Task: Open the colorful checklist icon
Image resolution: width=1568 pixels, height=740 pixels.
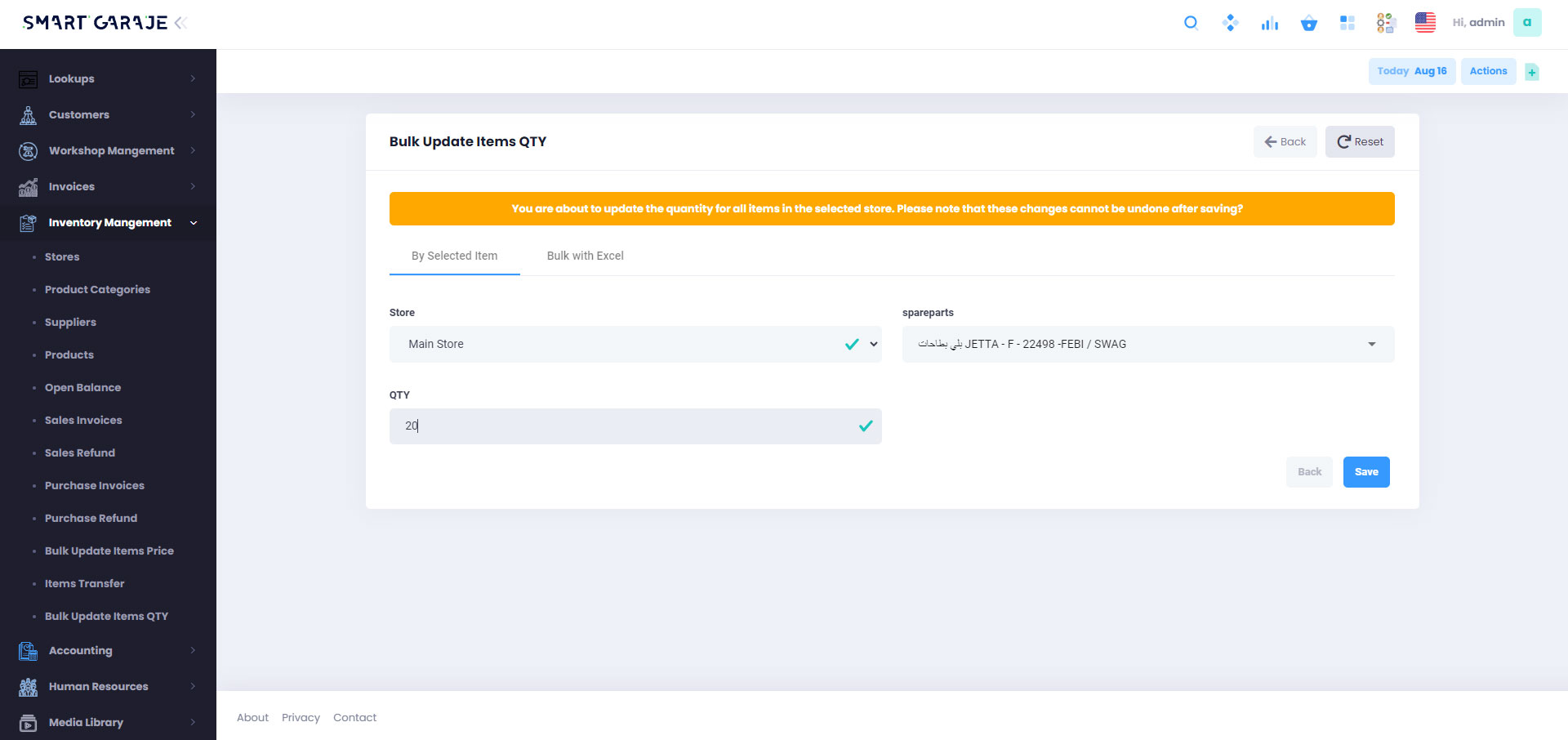Action: (x=1386, y=23)
